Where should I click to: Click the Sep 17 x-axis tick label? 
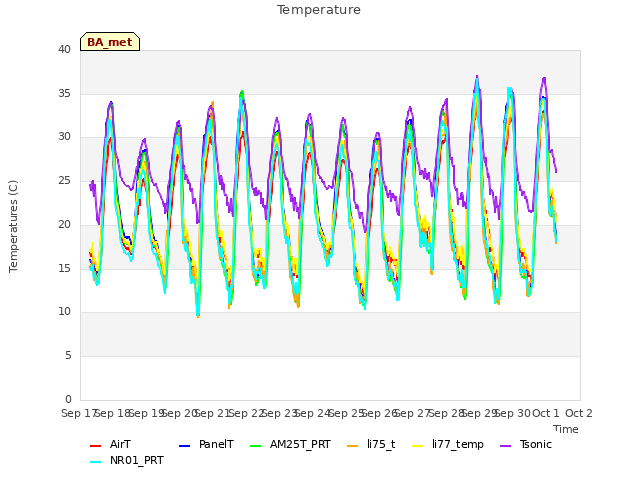point(79,413)
